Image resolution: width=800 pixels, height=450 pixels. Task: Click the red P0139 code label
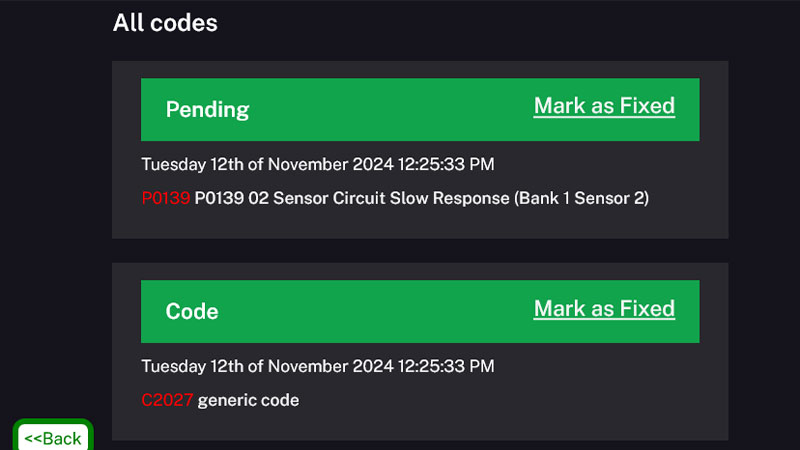coord(165,198)
